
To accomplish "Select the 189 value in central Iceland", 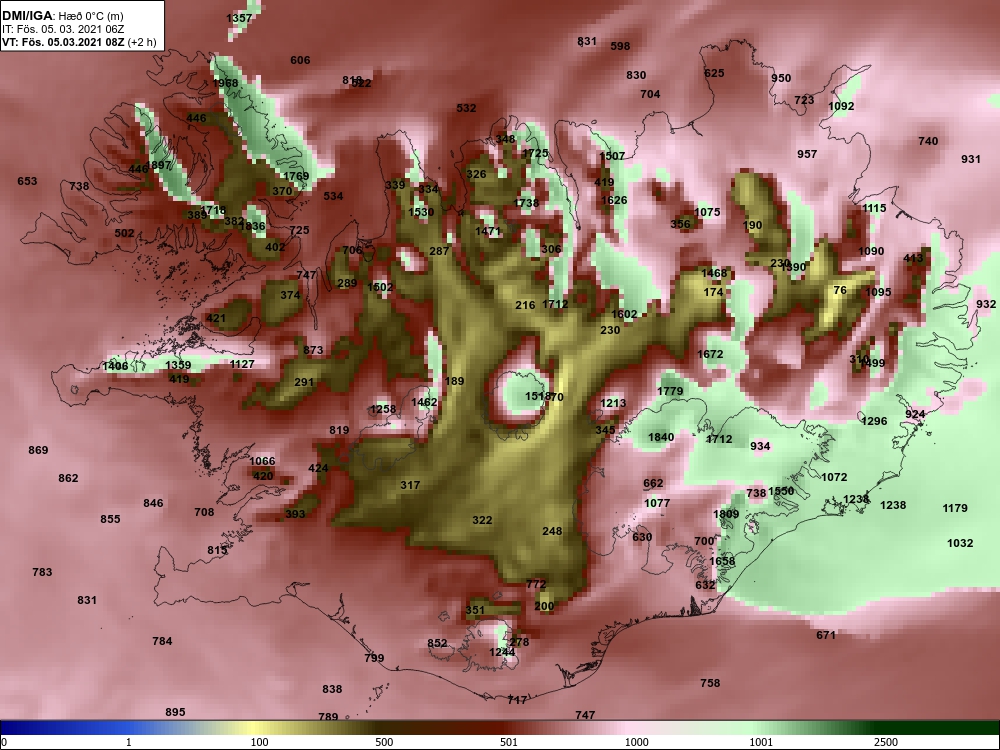I will click(455, 381).
